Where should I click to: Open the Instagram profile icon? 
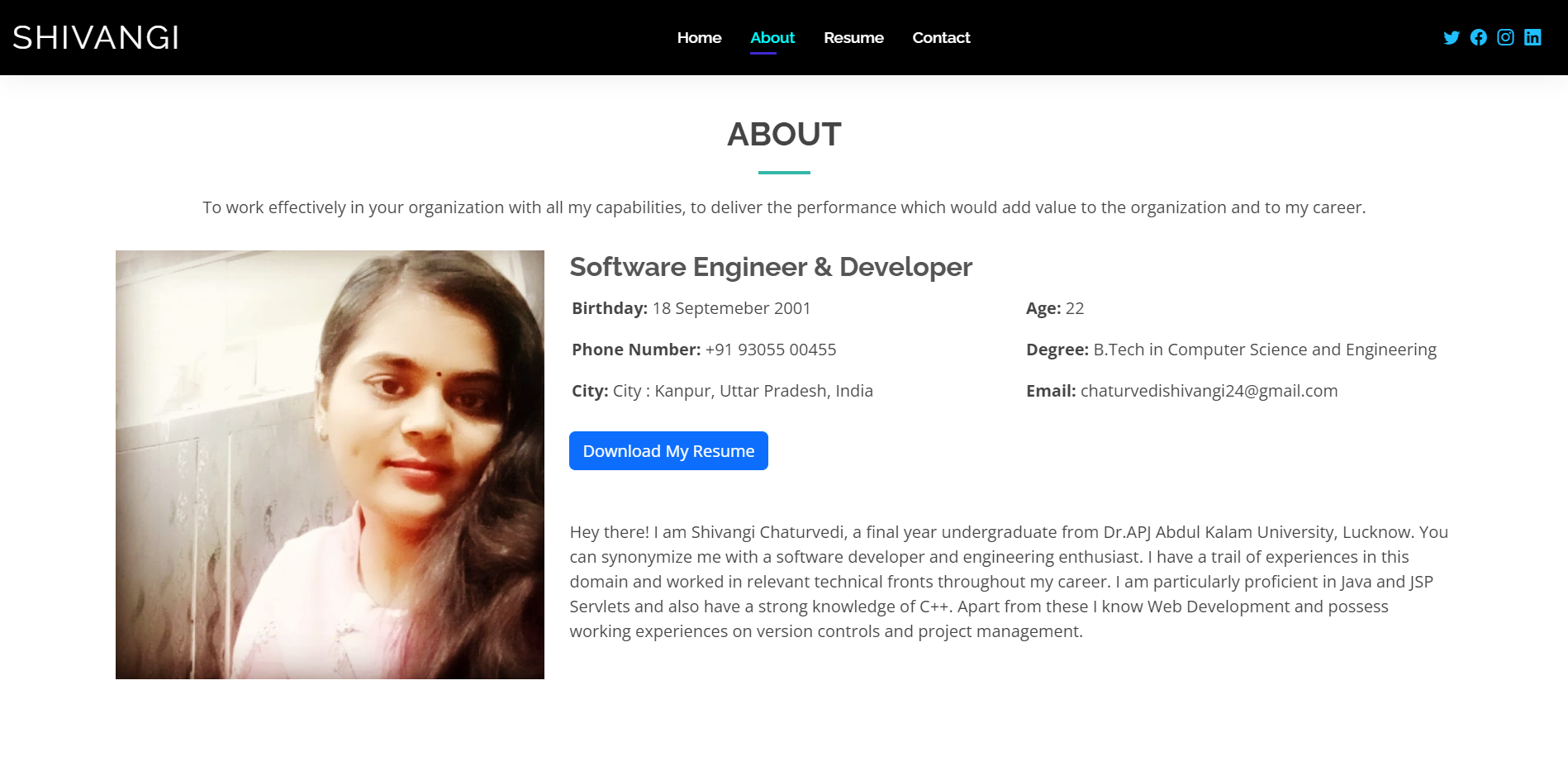point(1505,38)
